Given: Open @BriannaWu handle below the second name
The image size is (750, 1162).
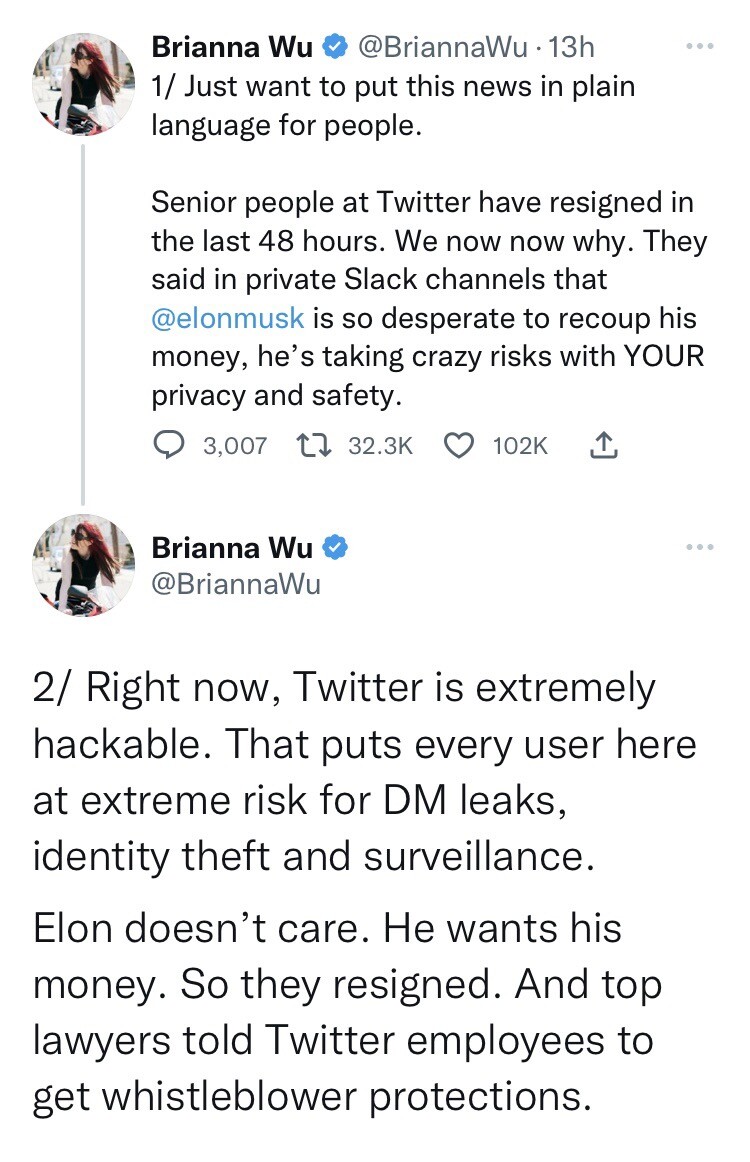Looking at the screenshot, I should [236, 584].
